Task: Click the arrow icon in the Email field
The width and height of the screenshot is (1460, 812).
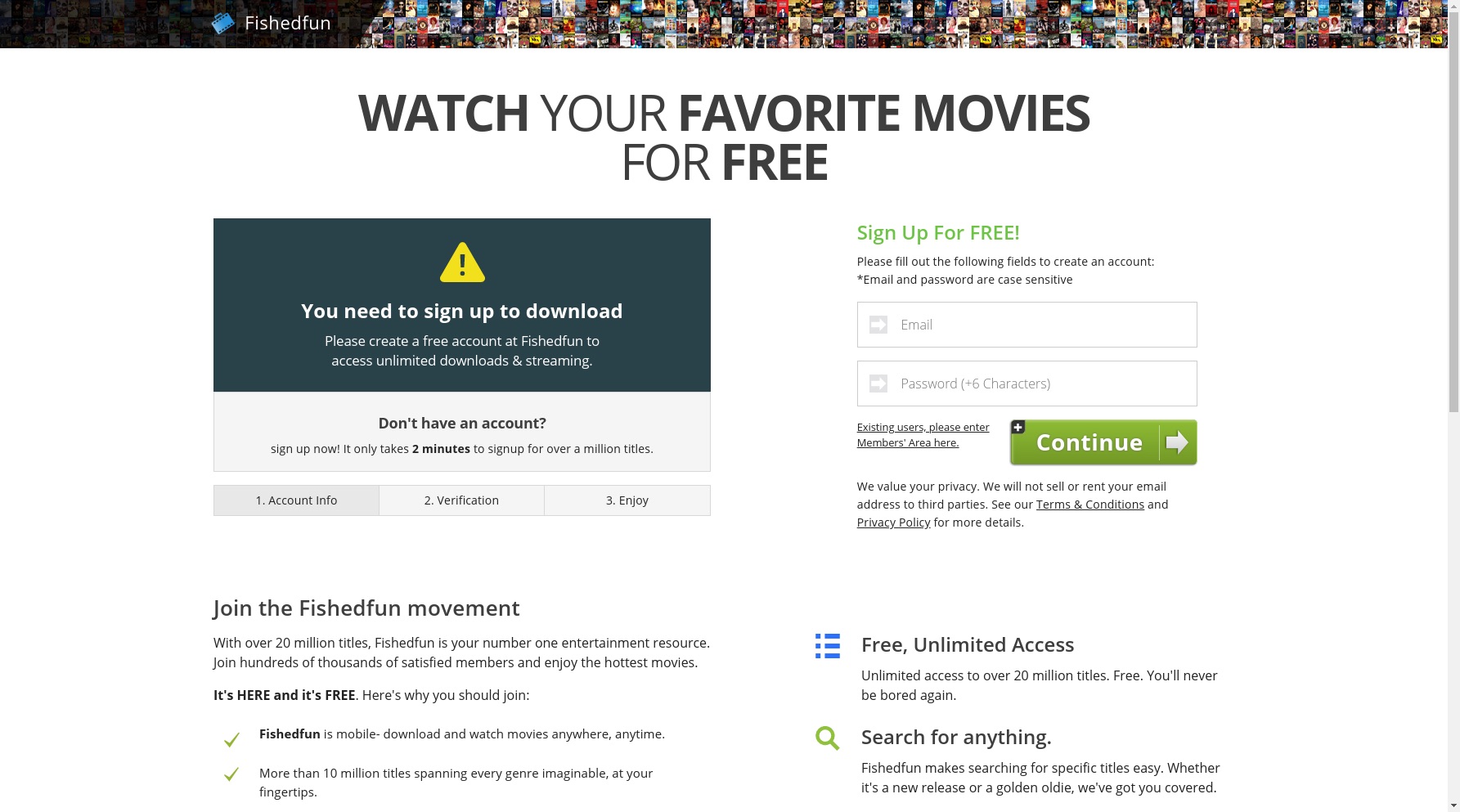Action: 878,325
